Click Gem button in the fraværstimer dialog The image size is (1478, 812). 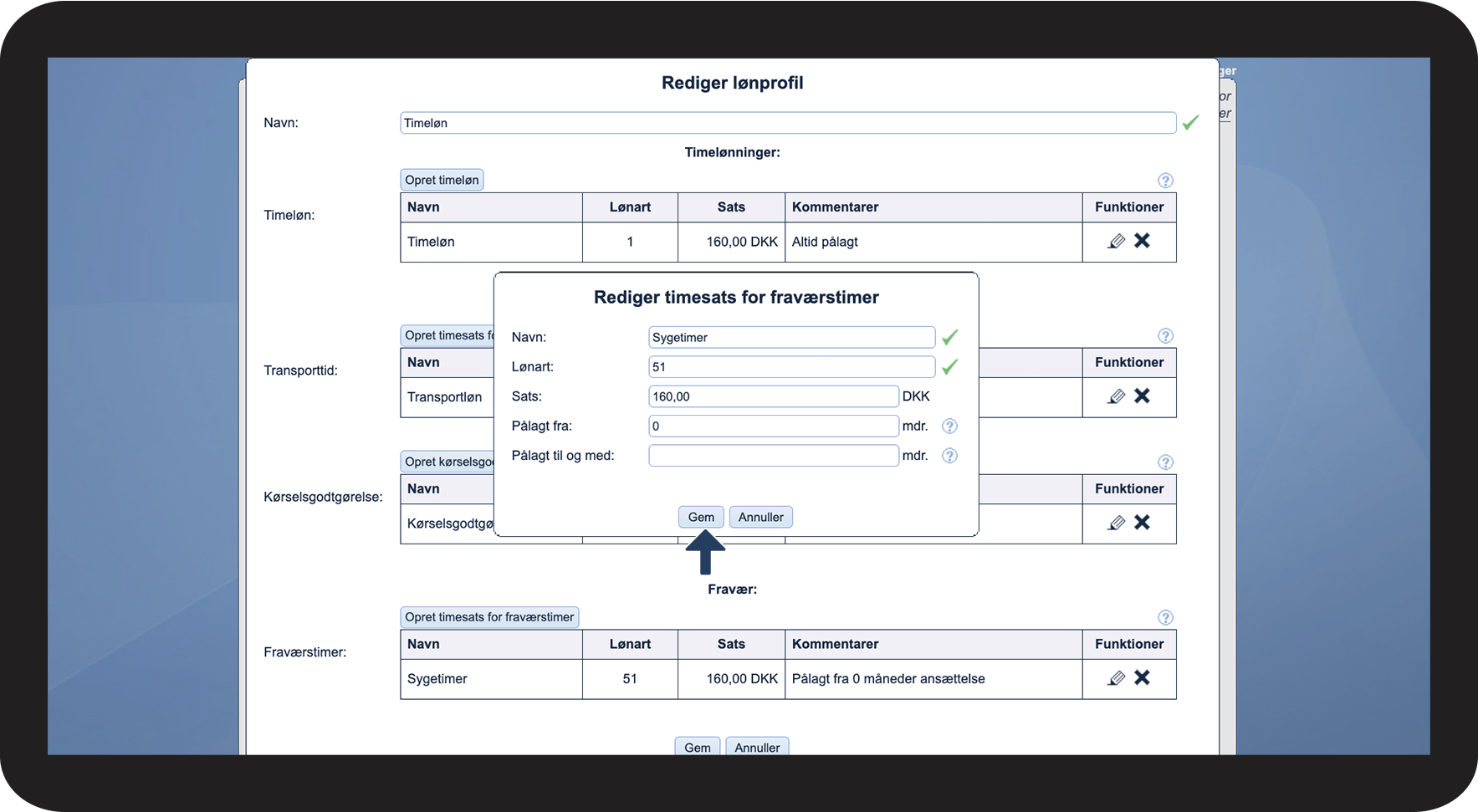pos(701,518)
